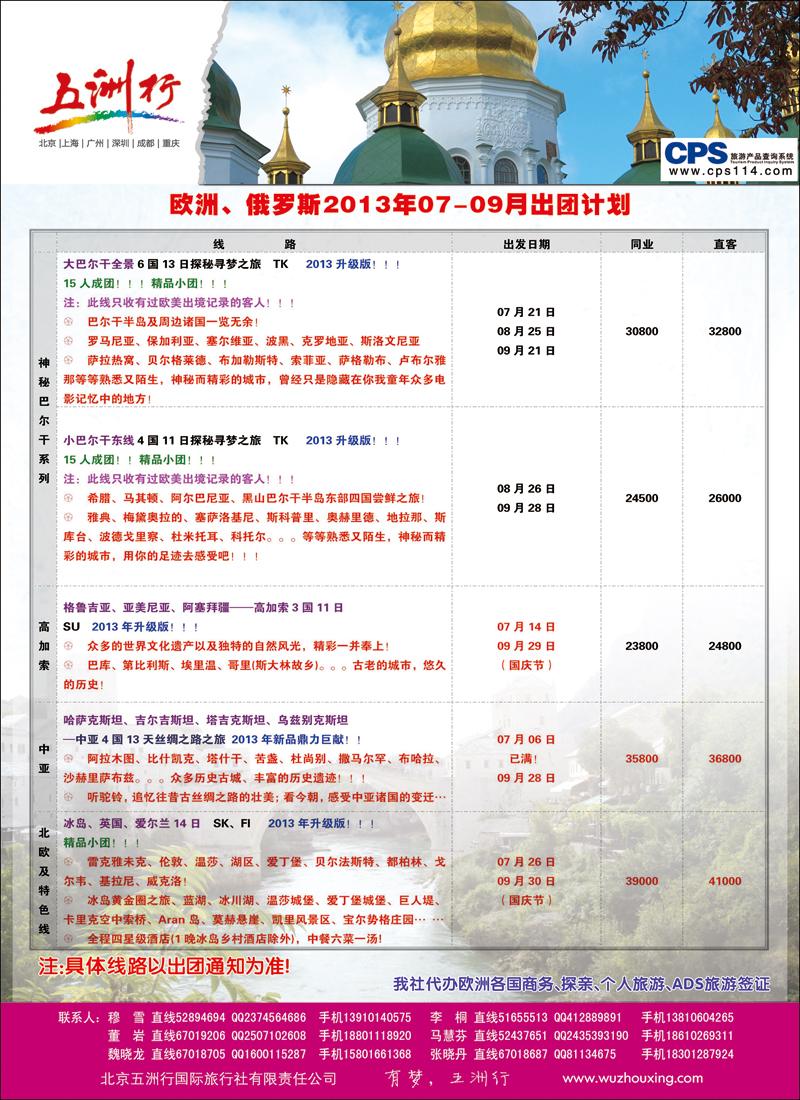Image resolution: width=800 pixels, height=1100 pixels.
Task: Click contact 马慧芬's 直线52437651
Action: point(511,1035)
